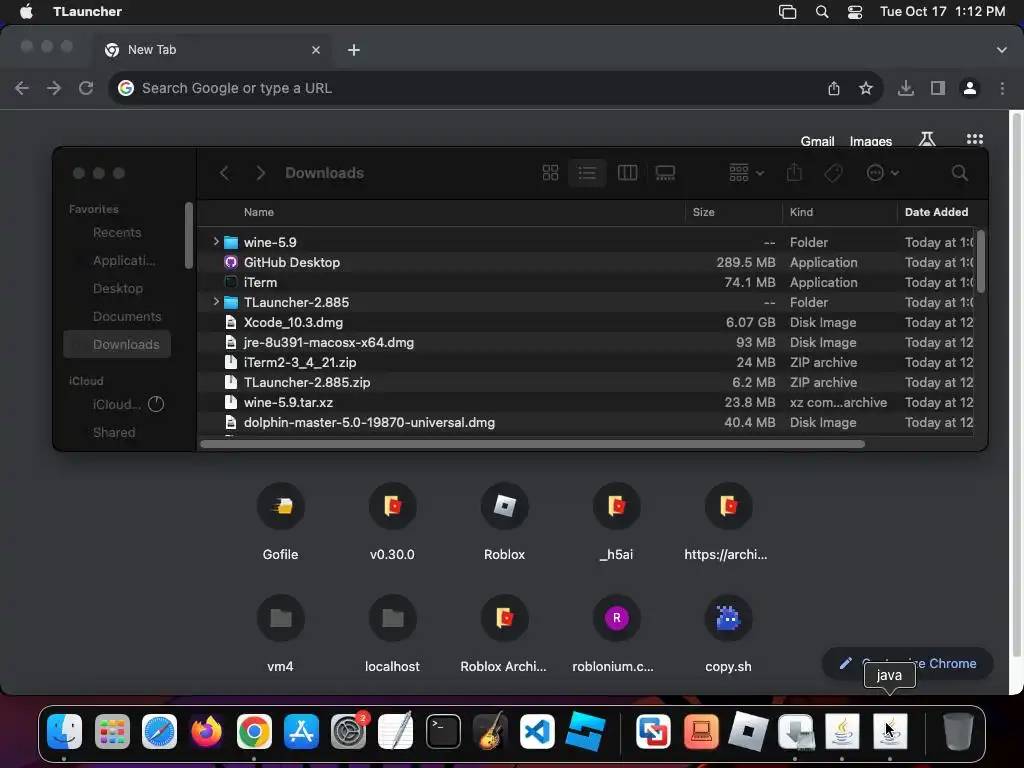Open the Chrome profile avatar

click(970, 88)
